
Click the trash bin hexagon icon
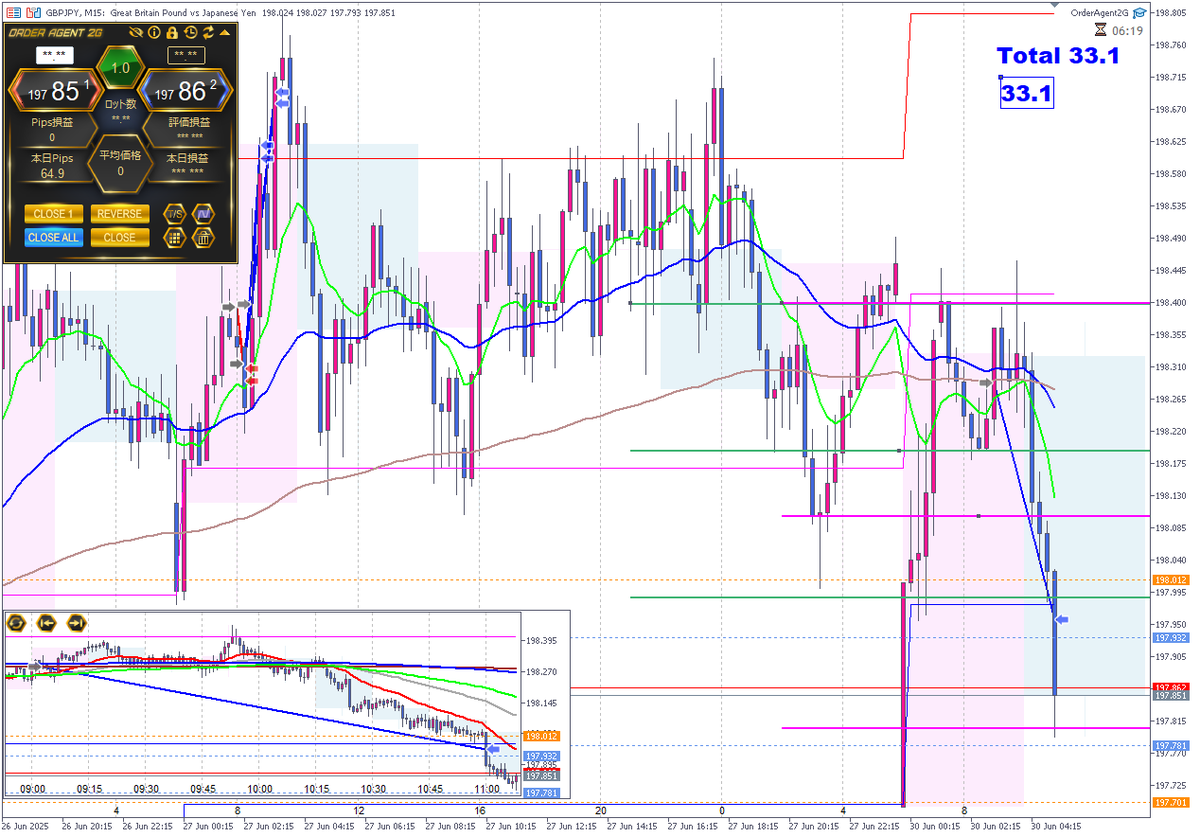(203, 238)
